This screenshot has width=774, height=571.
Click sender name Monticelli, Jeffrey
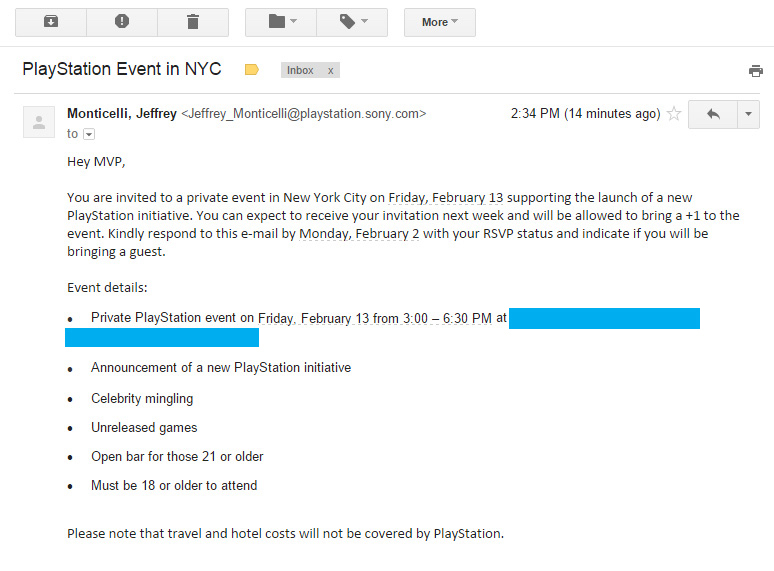pos(121,114)
